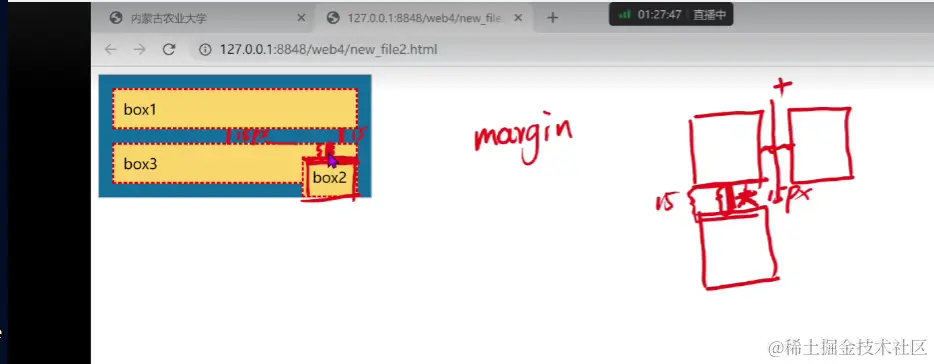The image size is (934, 364).
Task: Click the box1 element
Action: pos(235,108)
